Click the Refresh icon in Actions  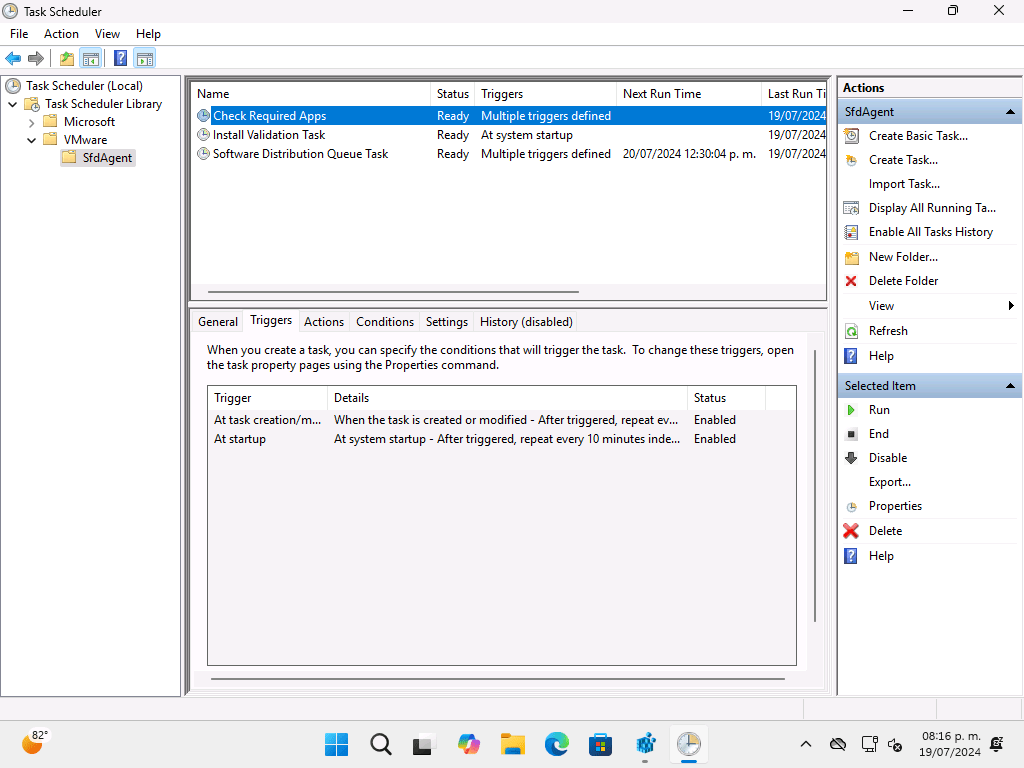pos(851,331)
